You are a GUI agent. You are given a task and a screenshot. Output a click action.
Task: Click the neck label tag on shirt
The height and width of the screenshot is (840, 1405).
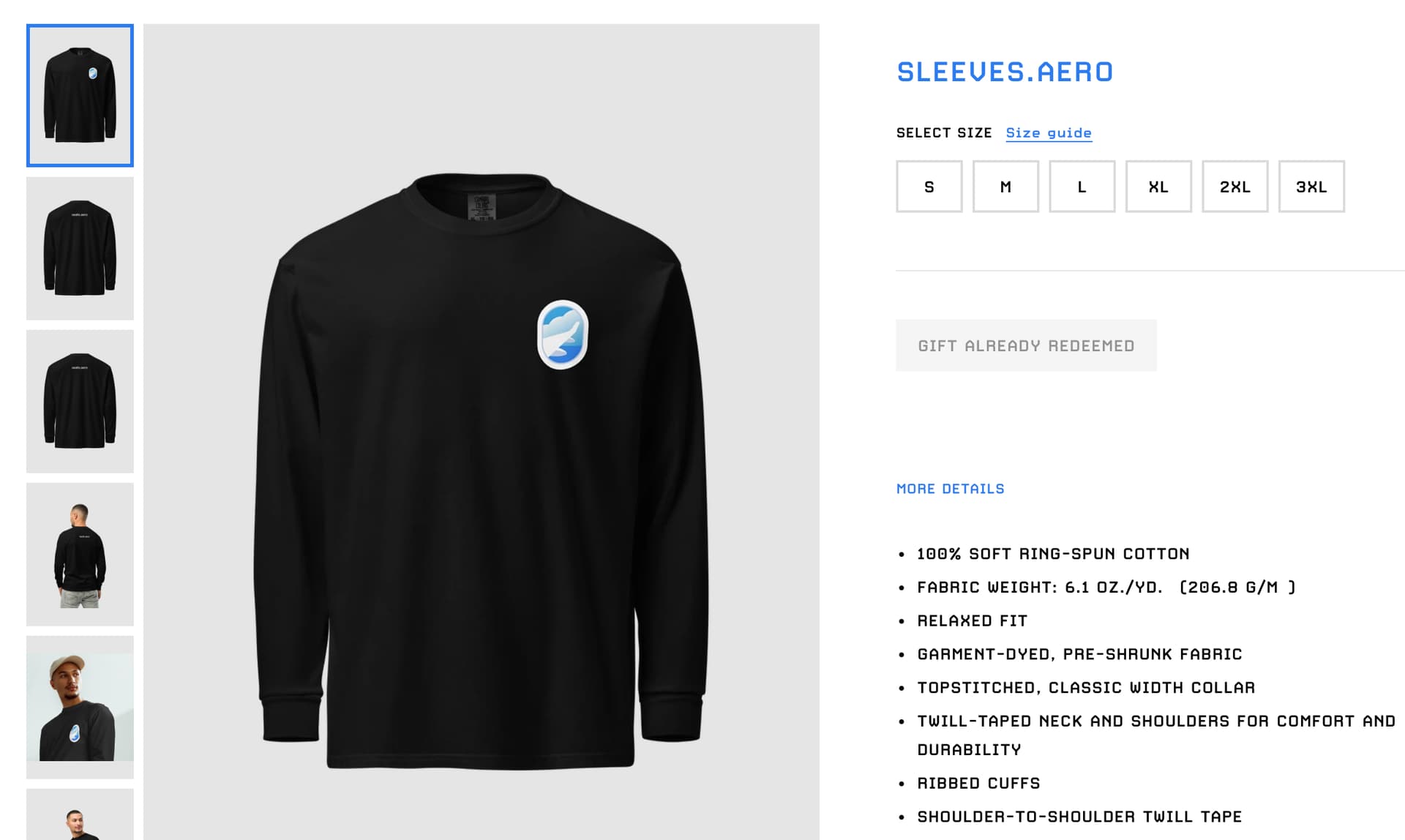[482, 207]
